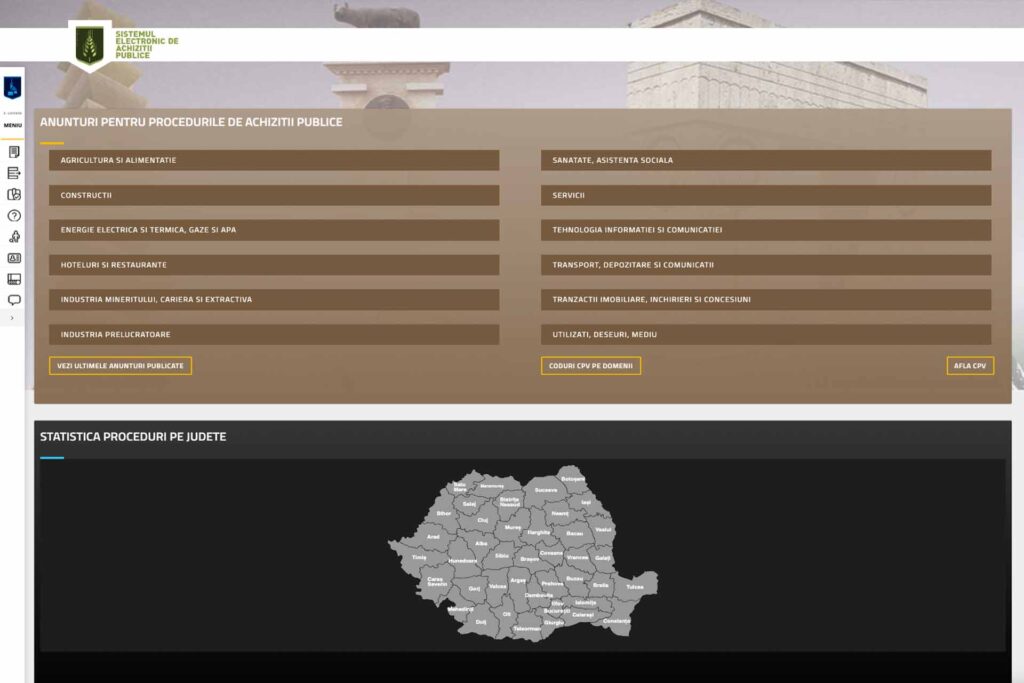Open the MENIU label in the sidebar
The width and height of the screenshot is (1024, 683).
coord(13,125)
